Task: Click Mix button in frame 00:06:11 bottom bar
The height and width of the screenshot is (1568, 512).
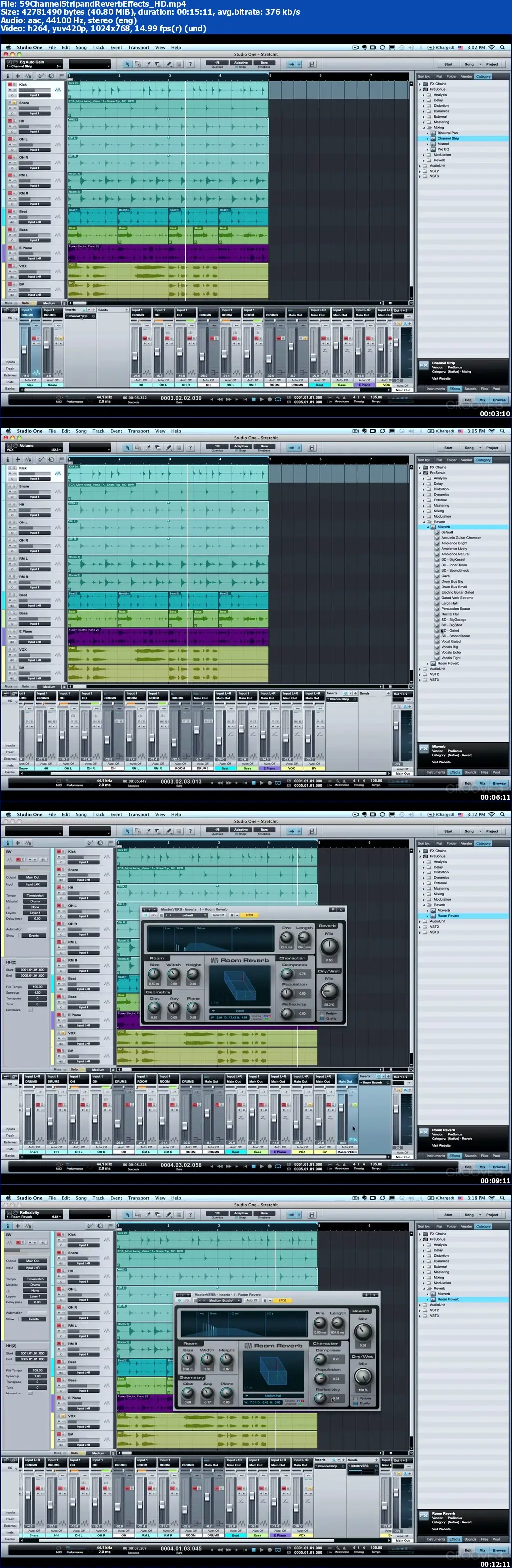Action: (x=482, y=783)
